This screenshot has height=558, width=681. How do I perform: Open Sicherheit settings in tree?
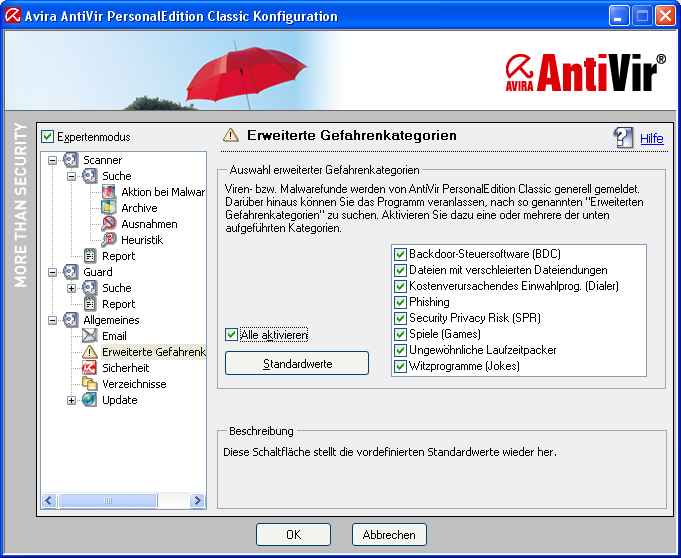tap(126, 368)
